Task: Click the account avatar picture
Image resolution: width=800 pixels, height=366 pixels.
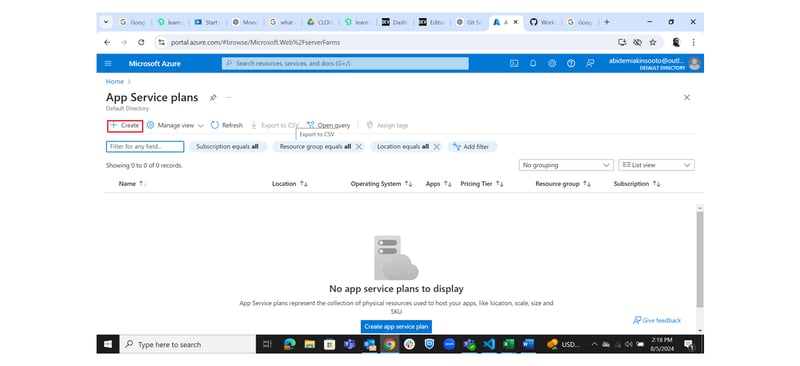Action: 694,63
